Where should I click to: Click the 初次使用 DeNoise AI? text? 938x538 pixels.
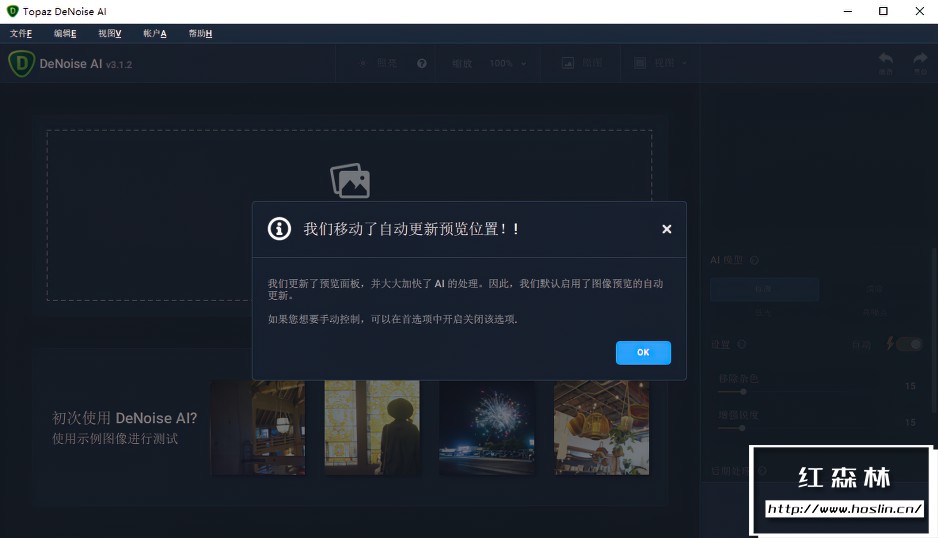[124, 418]
